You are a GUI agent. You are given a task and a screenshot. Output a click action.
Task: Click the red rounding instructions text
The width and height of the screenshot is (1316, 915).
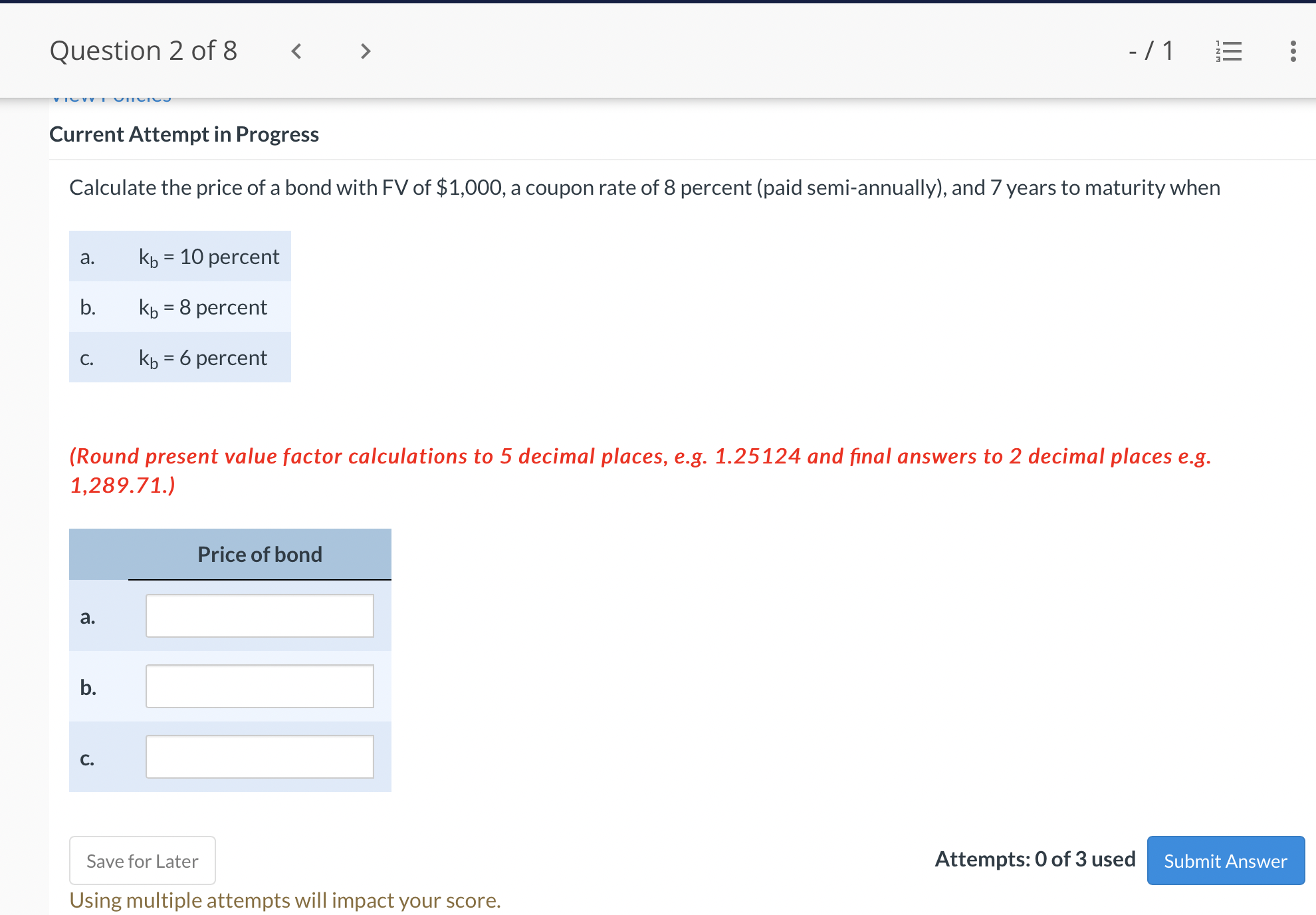pyautogui.click(x=638, y=470)
